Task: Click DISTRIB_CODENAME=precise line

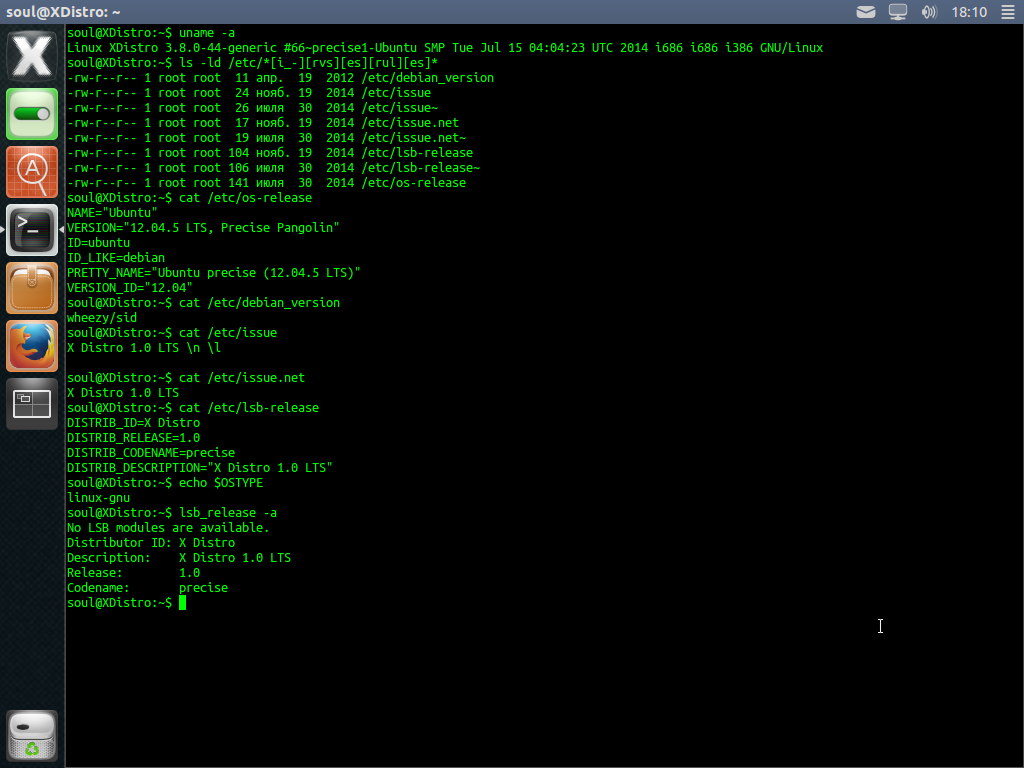Action: [x=151, y=453]
